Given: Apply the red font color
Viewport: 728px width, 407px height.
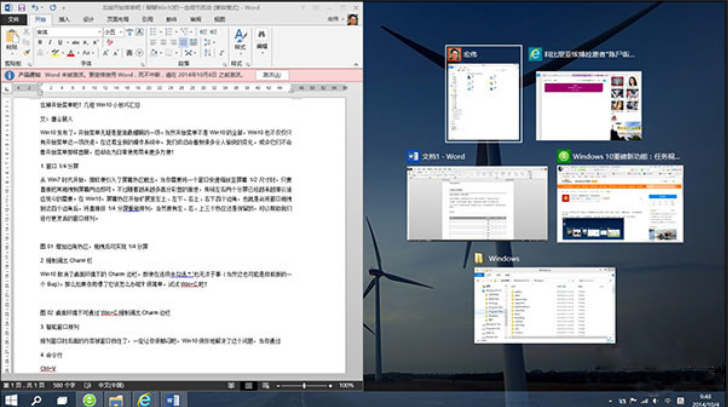Looking at the screenshot, I should point(71,53).
